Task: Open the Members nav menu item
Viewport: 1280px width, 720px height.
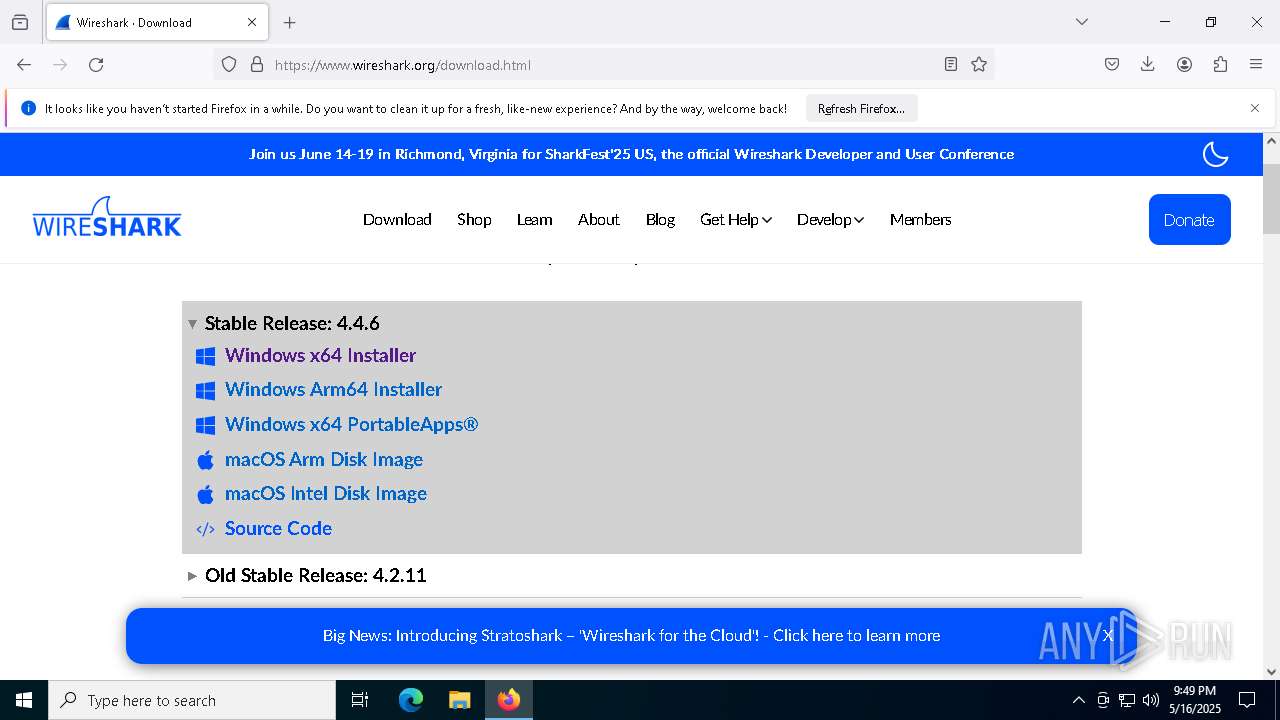Action: [x=920, y=219]
